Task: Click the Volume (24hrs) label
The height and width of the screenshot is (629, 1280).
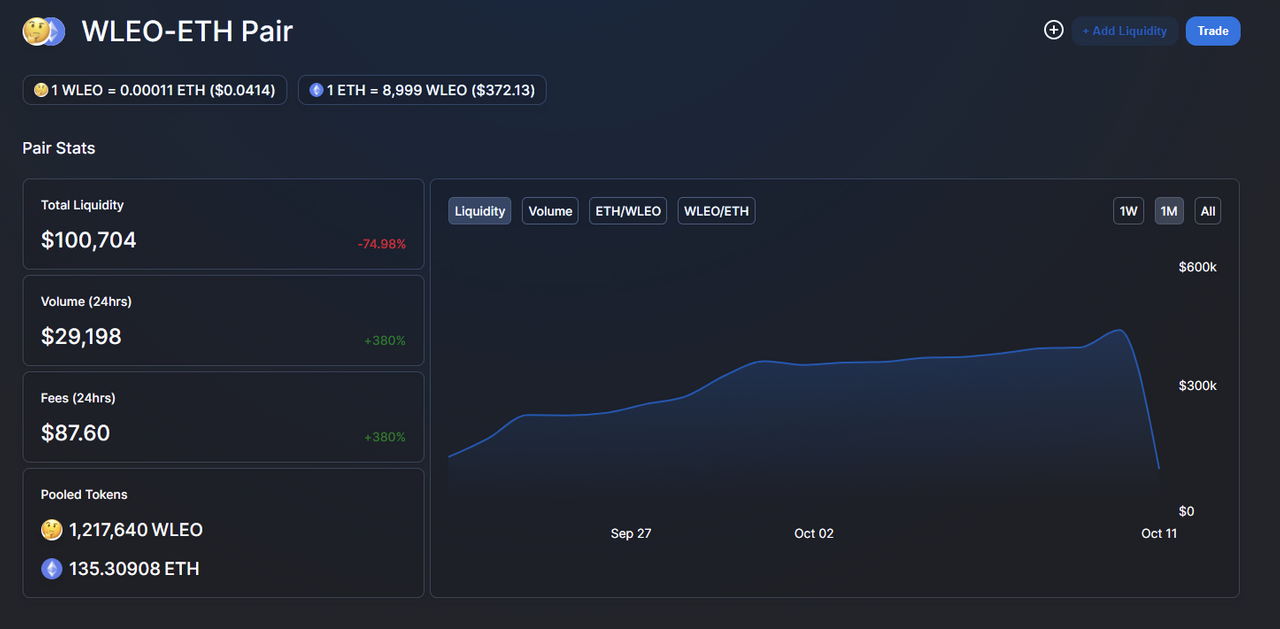Action: coord(86,301)
